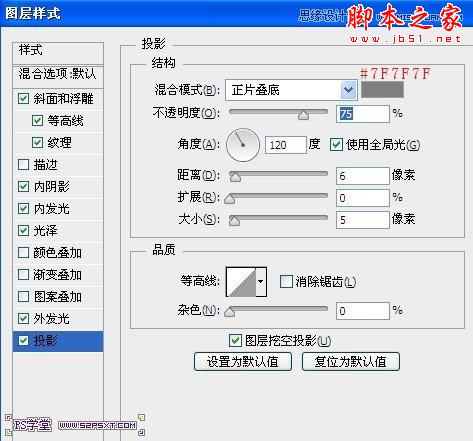
Task: Uncheck 使用全局光 checkbox
Action: 336,145
